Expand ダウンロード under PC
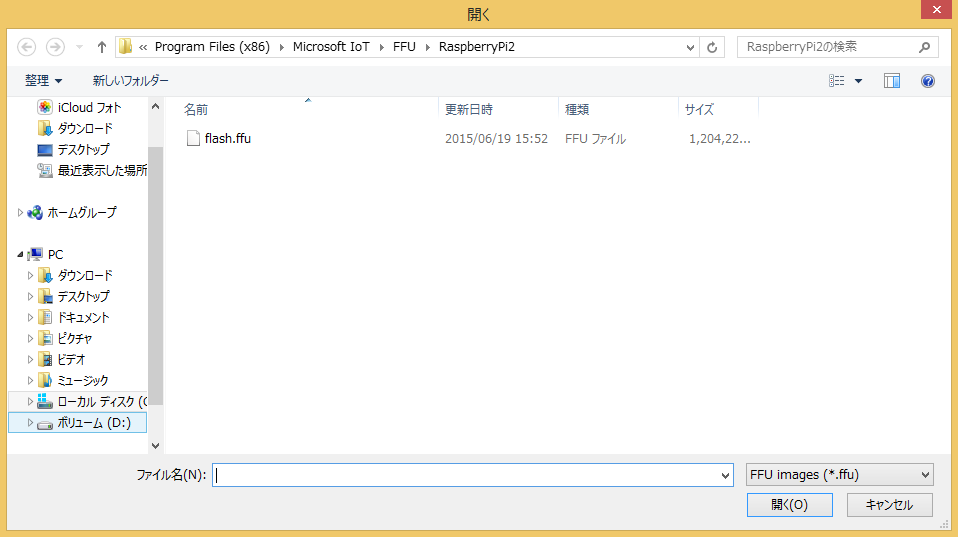Image resolution: width=958 pixels, height=537 pixels. (30, 276)
